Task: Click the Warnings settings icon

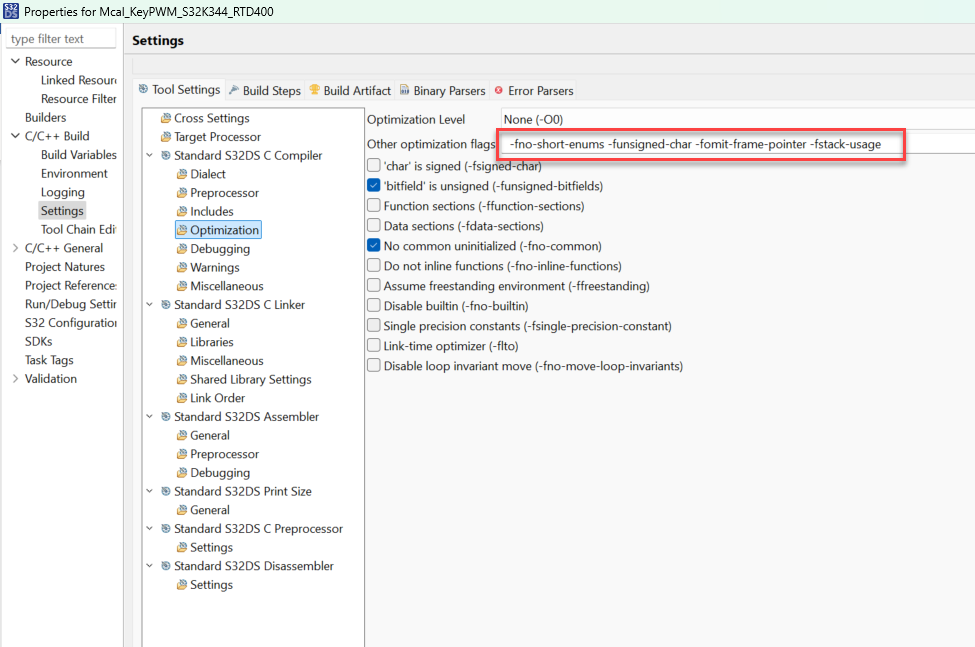Action: 182,268
